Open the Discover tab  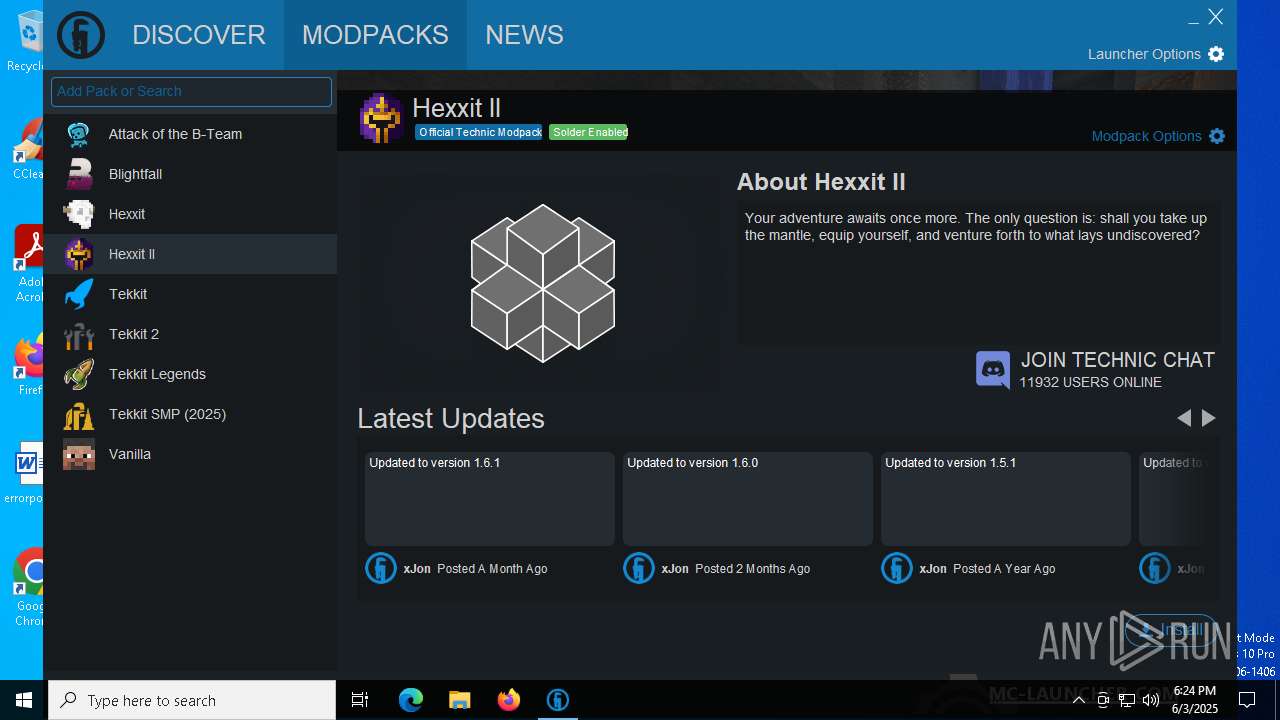tap(199, 35)
